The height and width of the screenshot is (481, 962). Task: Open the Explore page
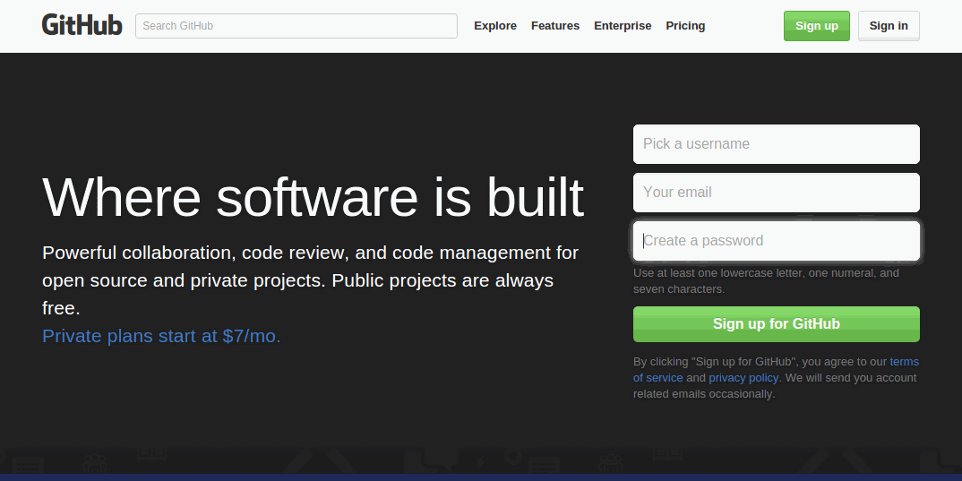495,26
